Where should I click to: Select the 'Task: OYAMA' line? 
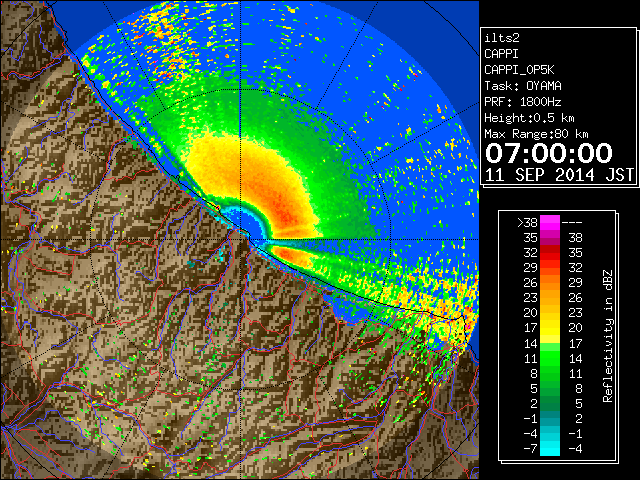[x=522, y=86]
